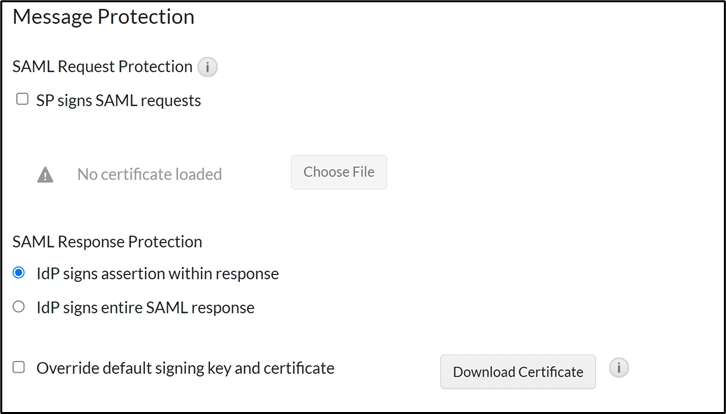
Task: Click info icon next to Download Certificate
Action: coord(619,368)
